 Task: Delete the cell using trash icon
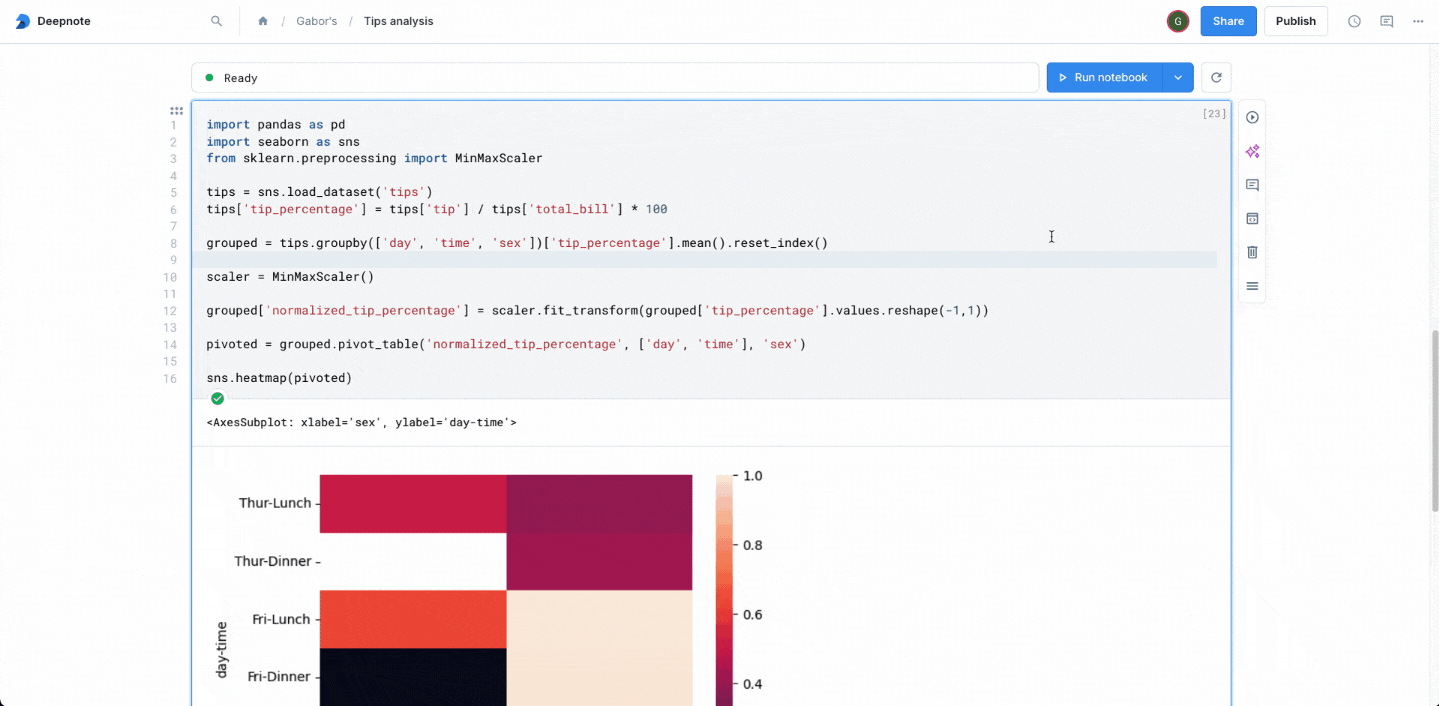click(x=1252, y=252)
